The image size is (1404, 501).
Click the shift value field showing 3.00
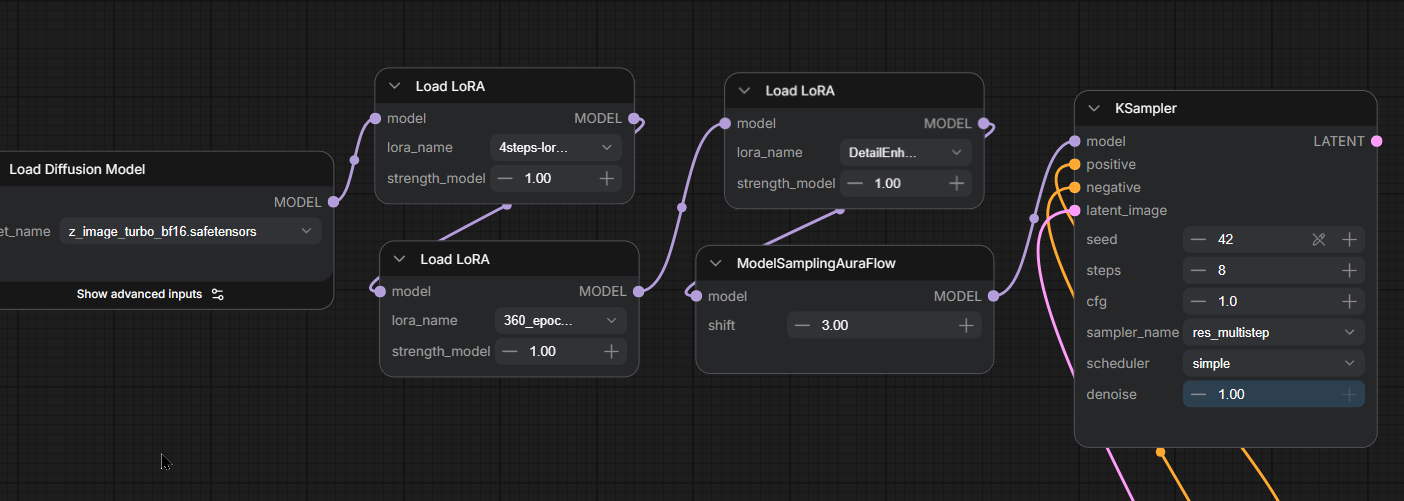pyautogui.click(x=884, y=325)
